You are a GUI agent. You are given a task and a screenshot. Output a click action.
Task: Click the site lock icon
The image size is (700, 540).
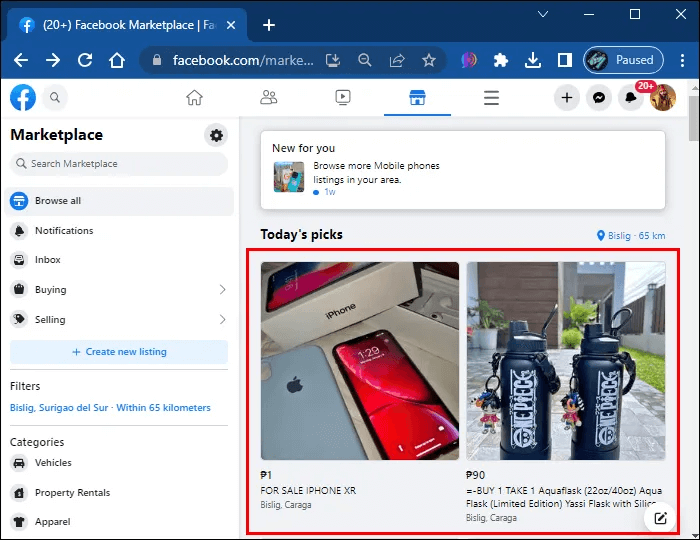pyautogui.click(x=157, y=60)
